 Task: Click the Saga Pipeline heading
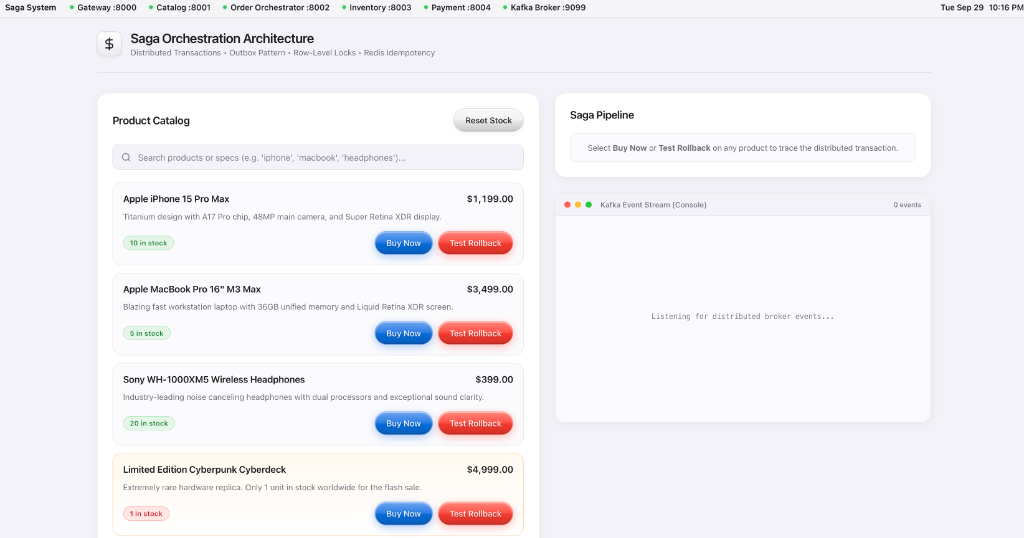(x=602, y=115)
